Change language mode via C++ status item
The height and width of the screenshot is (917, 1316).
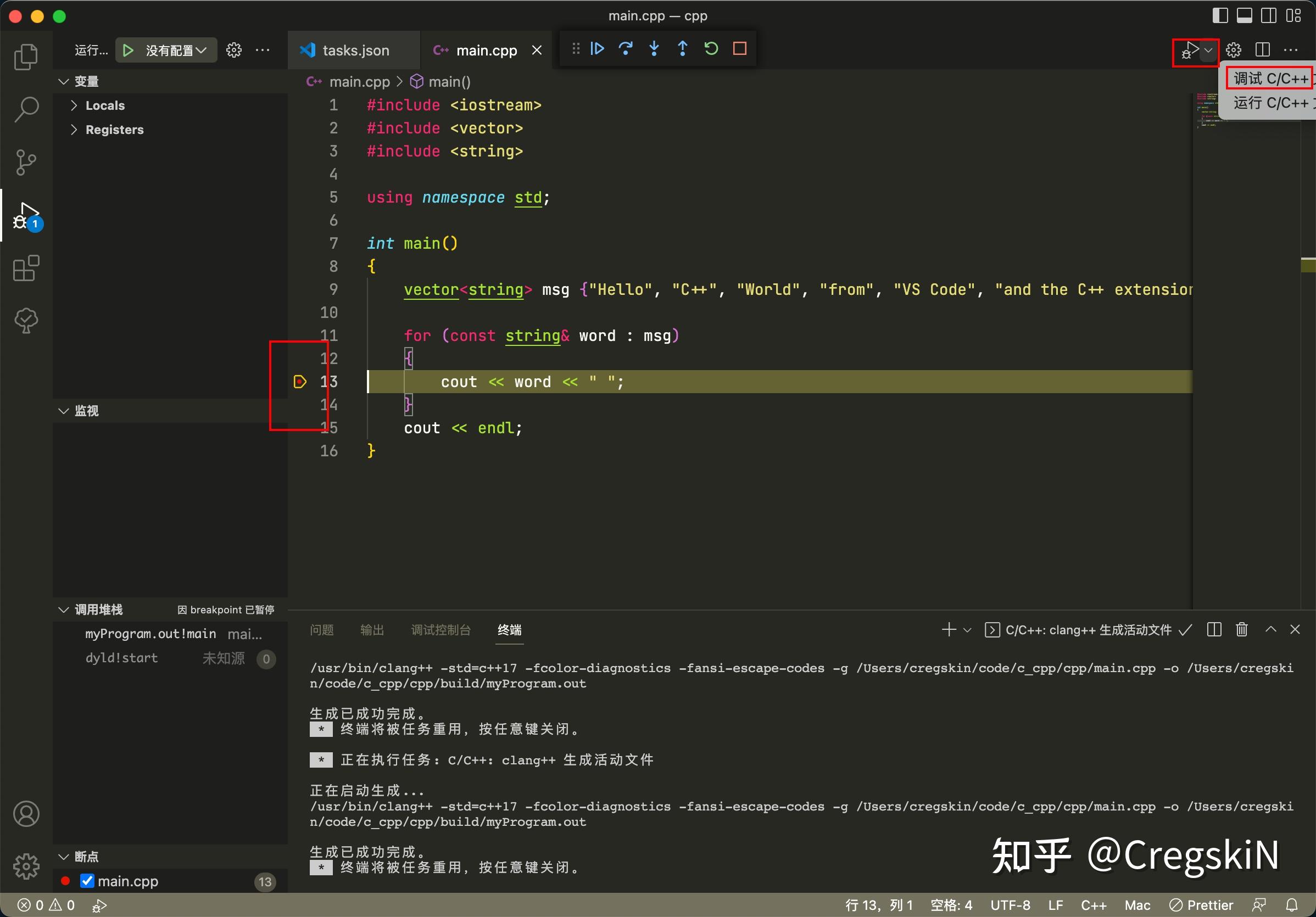[1094, 905]
